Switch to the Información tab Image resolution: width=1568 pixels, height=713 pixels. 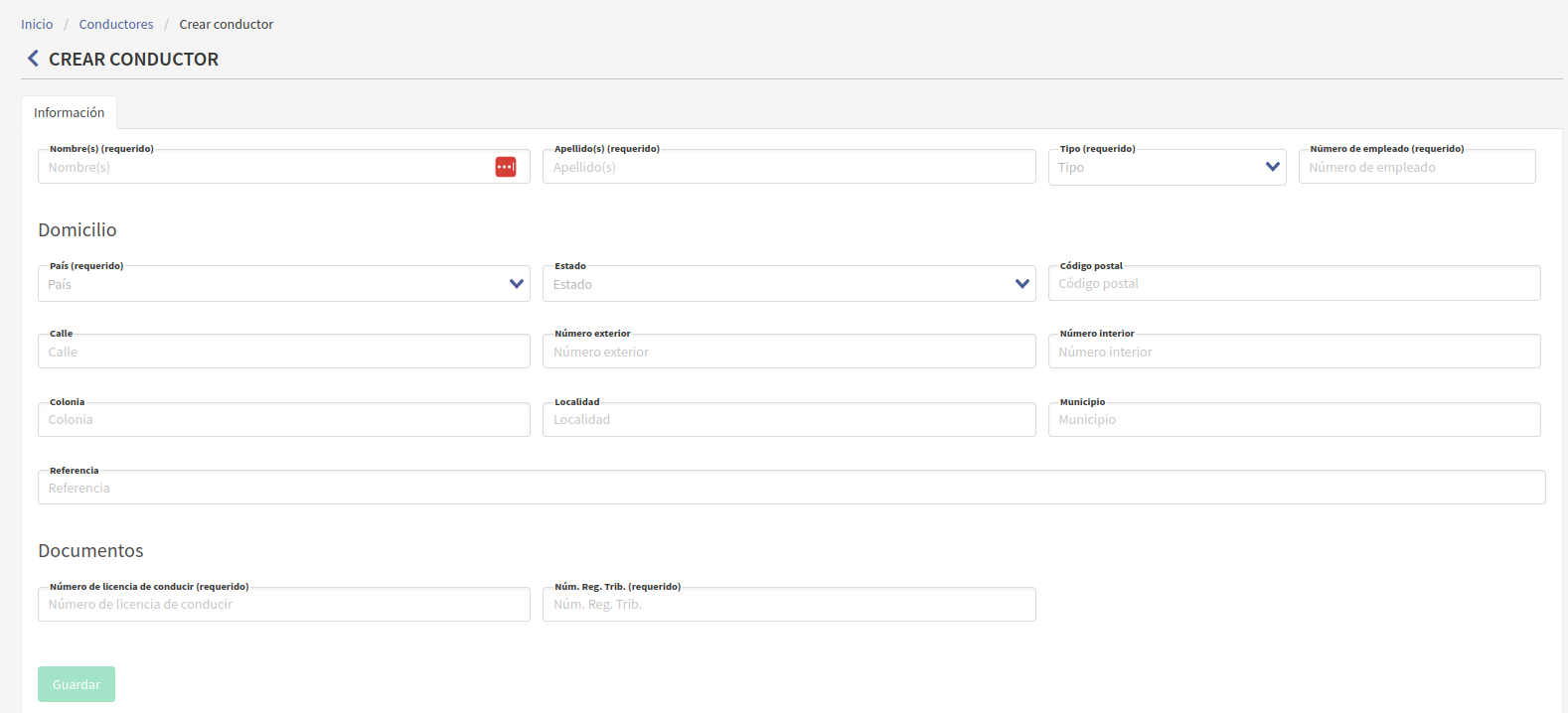point(69,112)
